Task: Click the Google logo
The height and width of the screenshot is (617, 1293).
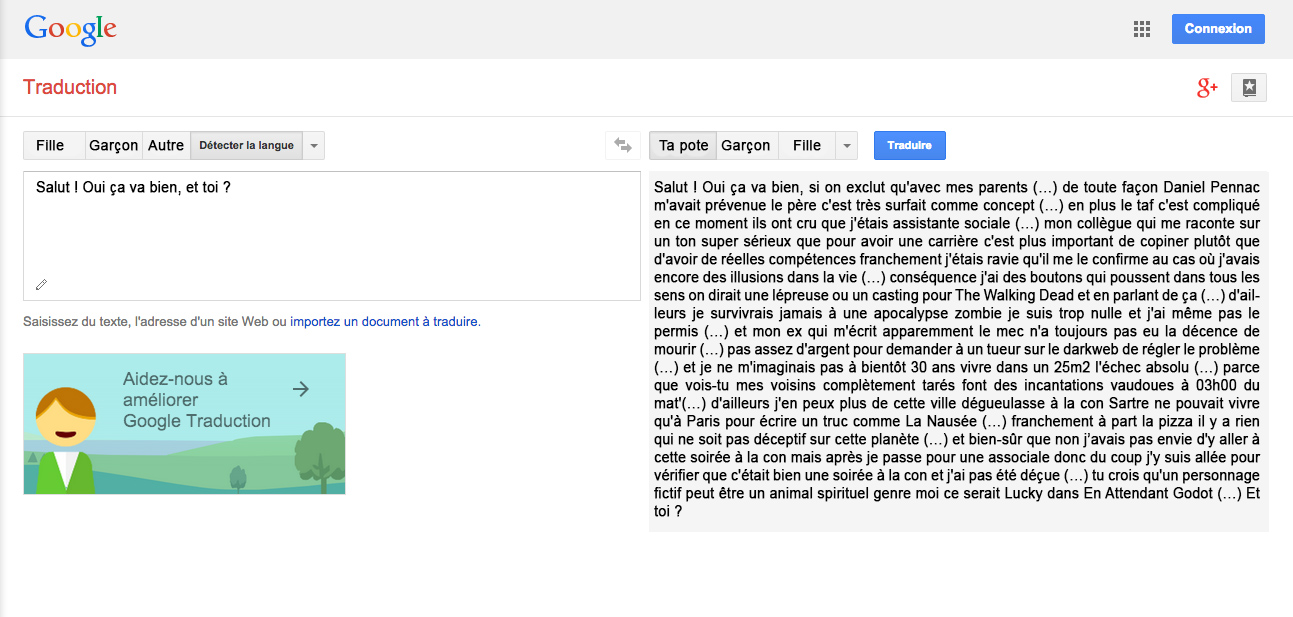Action: click(70, 29)
